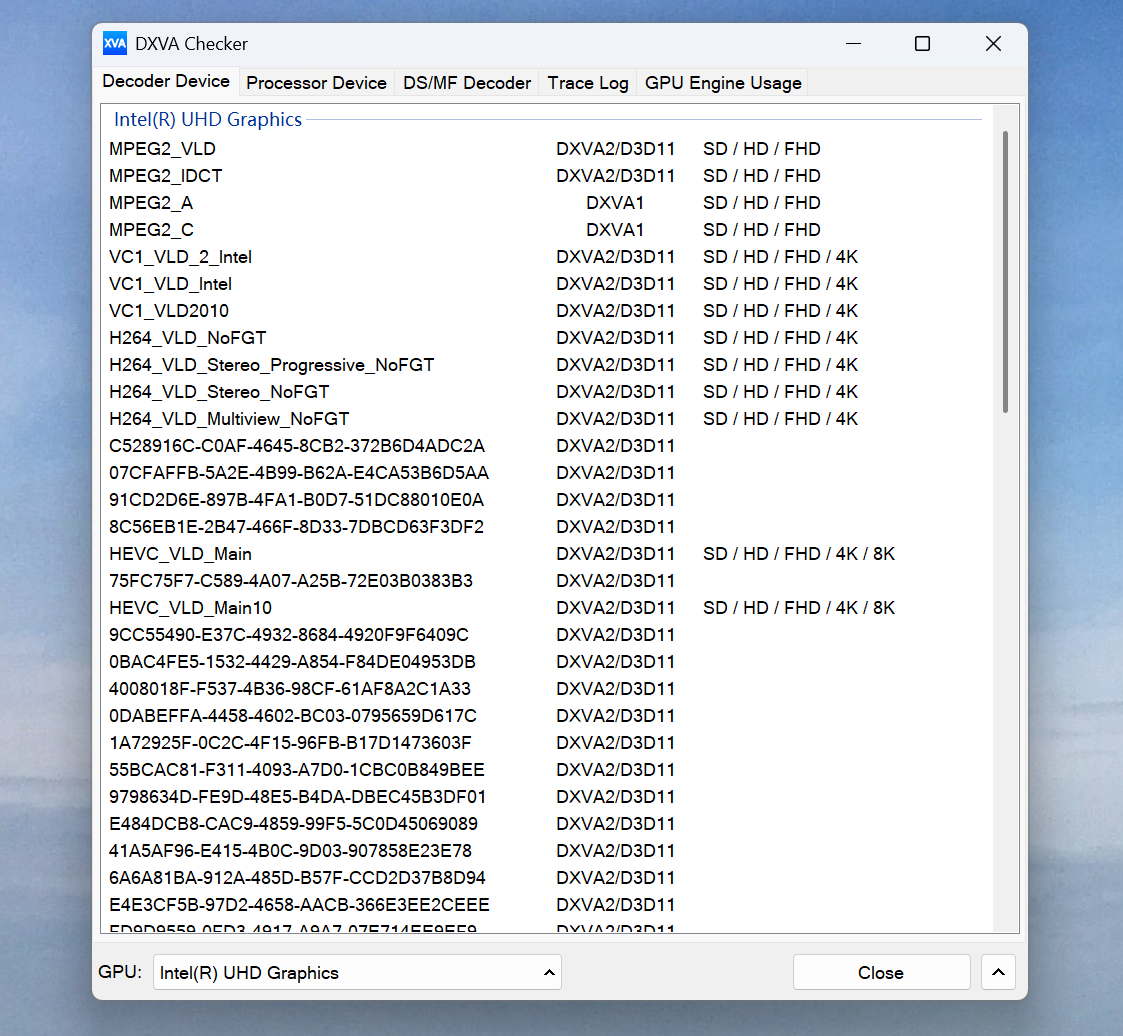Open the GPU selection dropdown
Screen dimensions: 1123x1036
[357, 972]
